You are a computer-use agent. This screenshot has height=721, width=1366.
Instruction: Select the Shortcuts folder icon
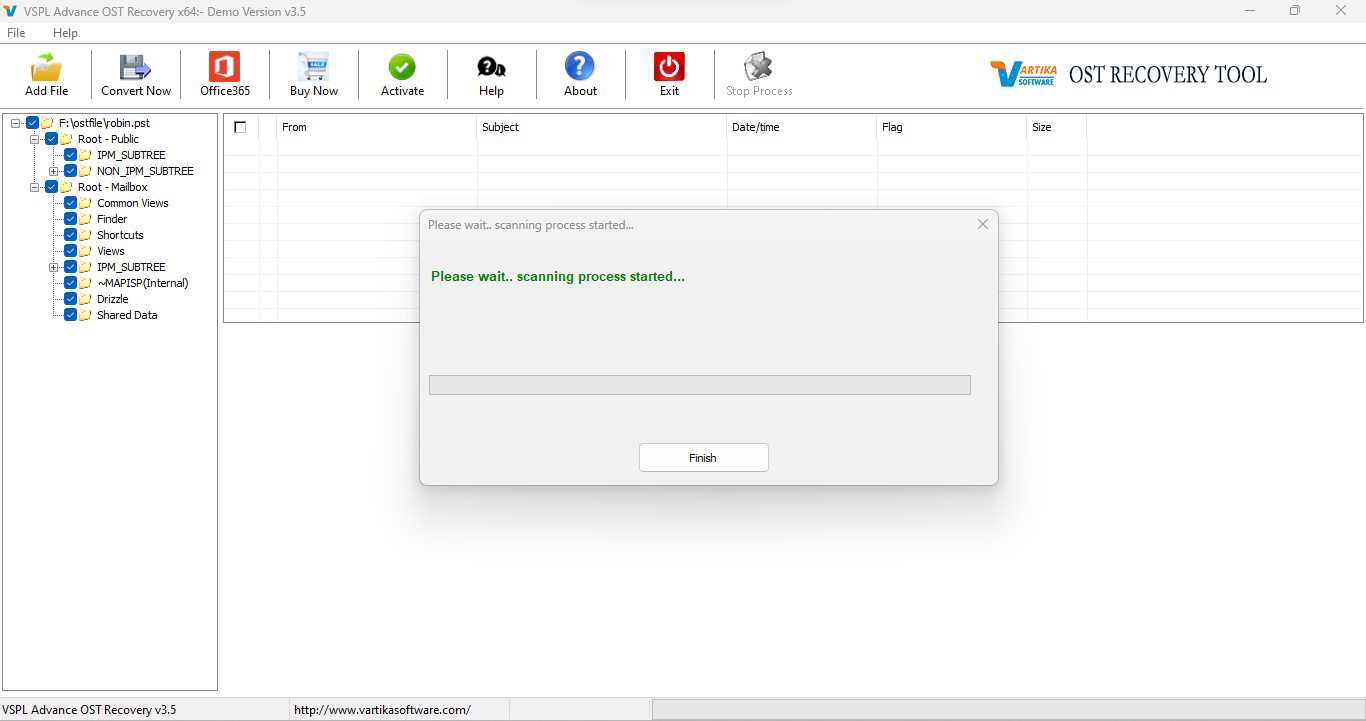[x=85, y=235]
